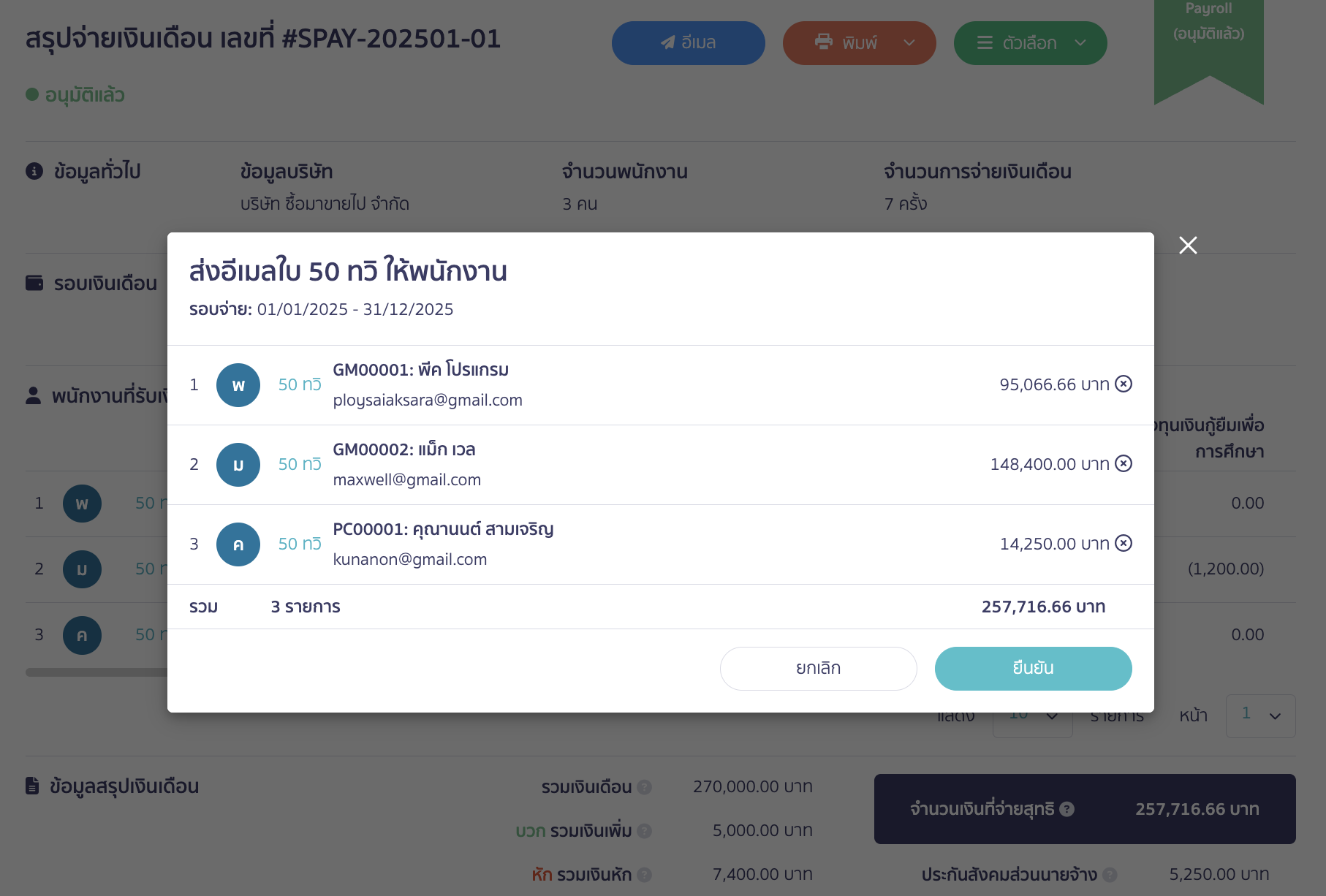Click help icon beside จำนวนเงินที่จ่ายสุทธิ
The height and width of the screenshot is (896, 1326).
pos(1067,809)
